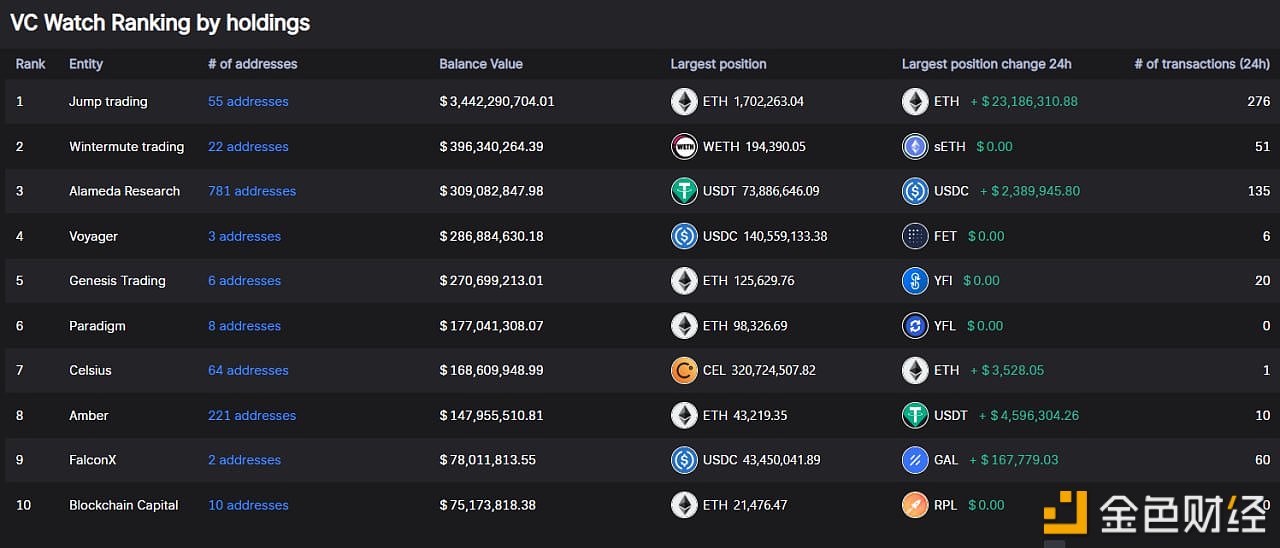
Task: Sort by the Rank column header
Action: tap(31, 64)
